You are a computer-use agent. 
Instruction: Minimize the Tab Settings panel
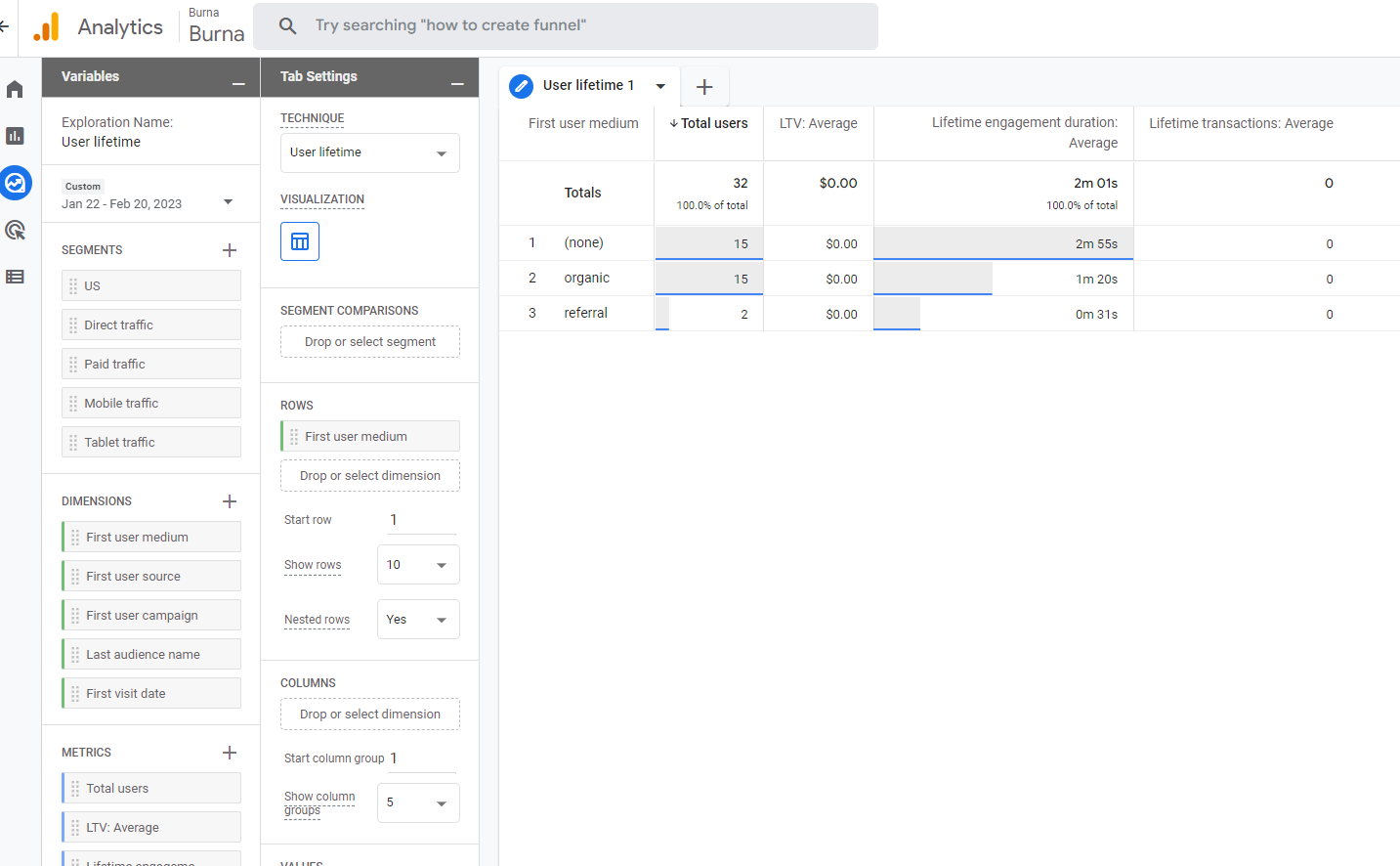pos(457,82)
